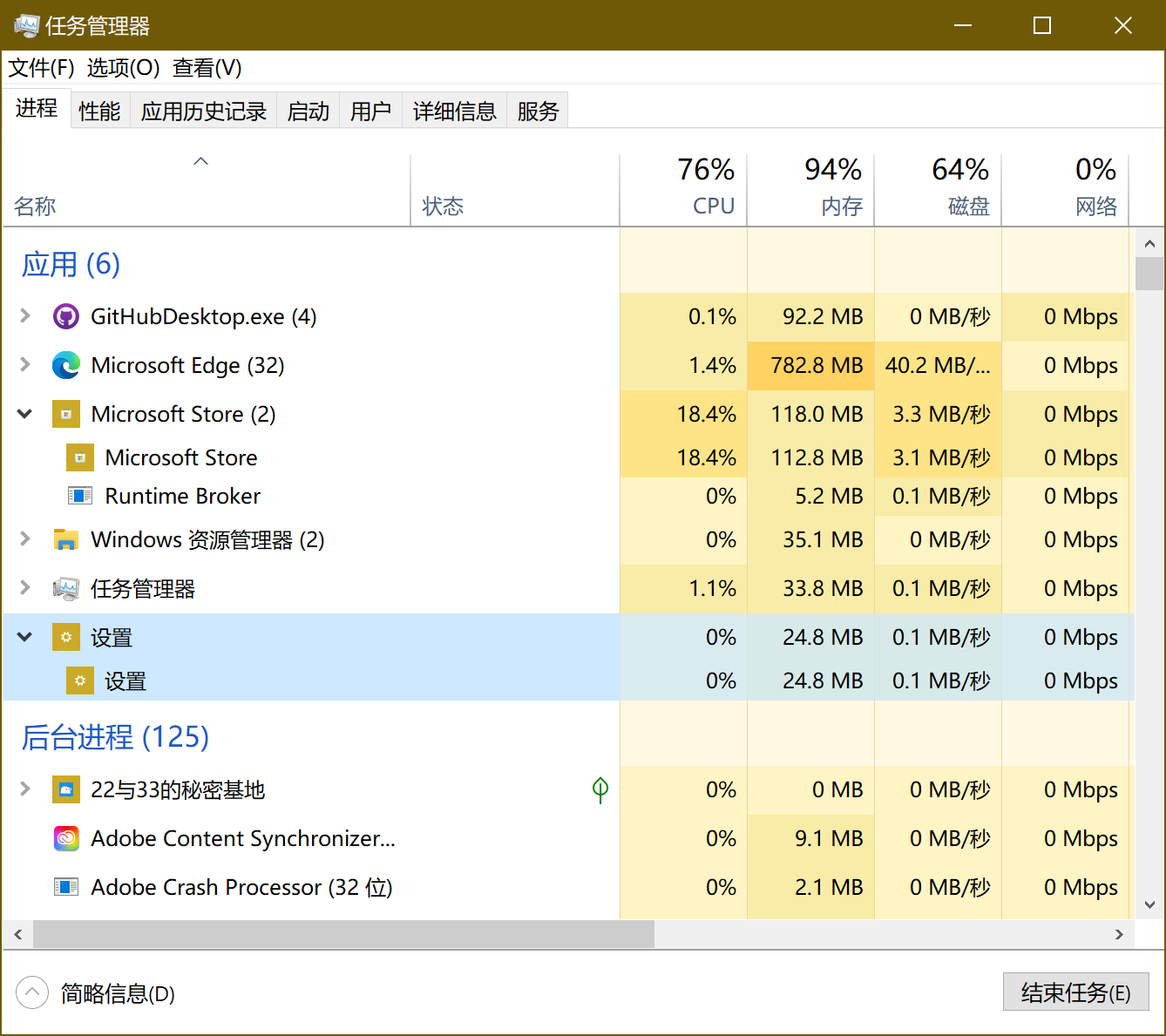Click the horizontal scrollbar right arrow
1166x1036 pixels.
[1120, 934]
